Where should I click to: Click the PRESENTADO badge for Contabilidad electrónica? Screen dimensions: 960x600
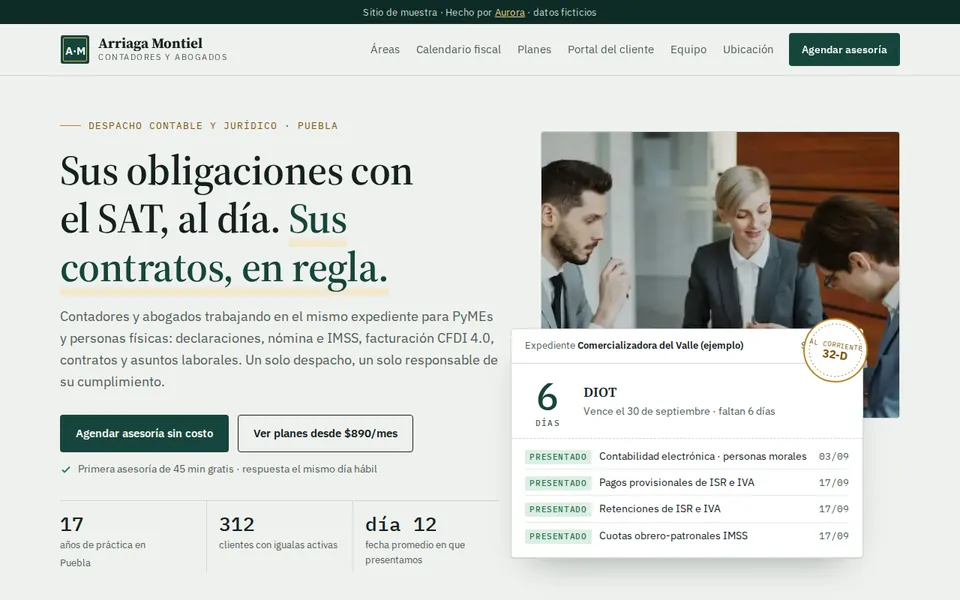tap(558, 457)
